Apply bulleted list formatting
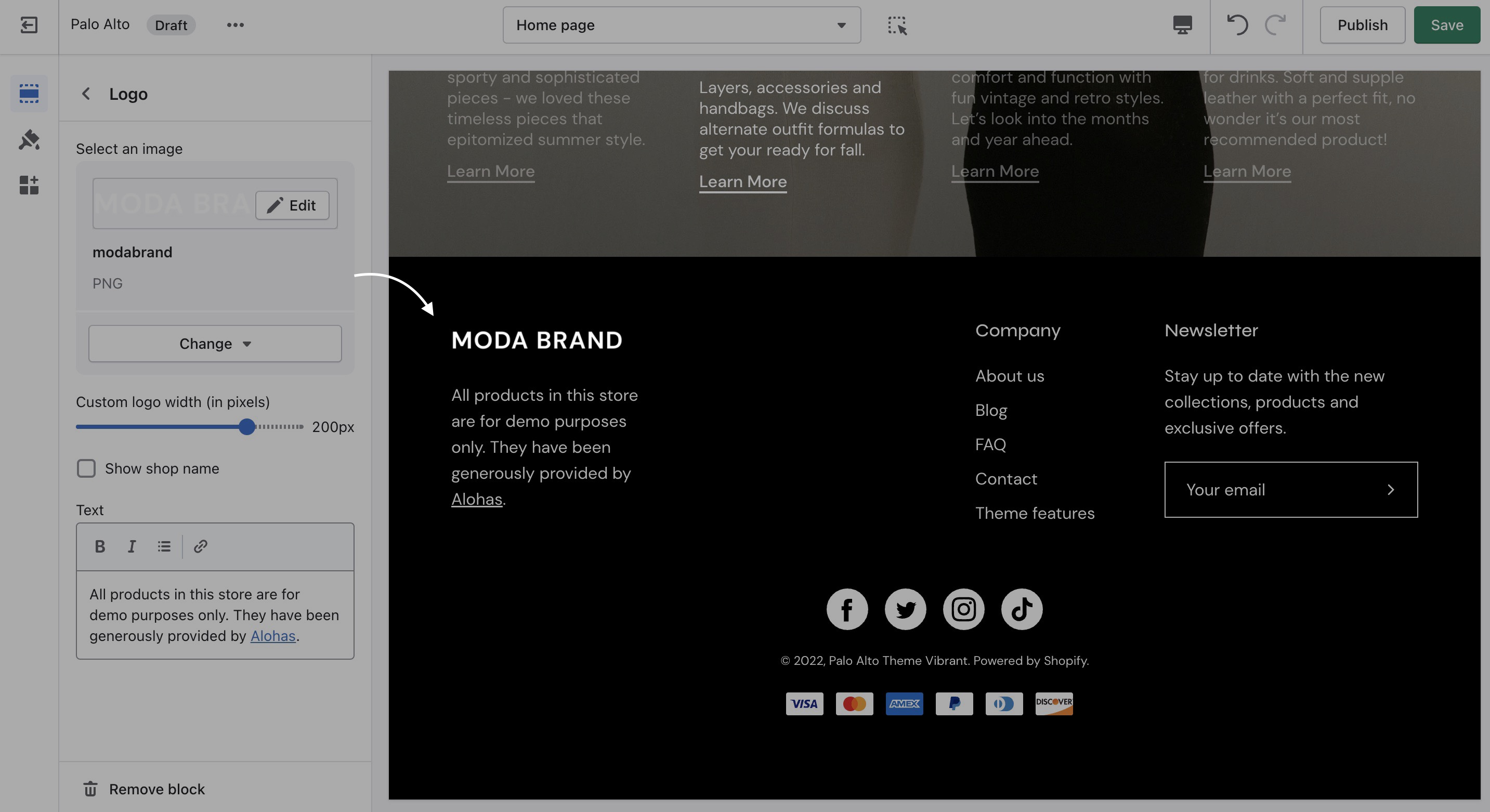1490x812 pixels. 164,546
